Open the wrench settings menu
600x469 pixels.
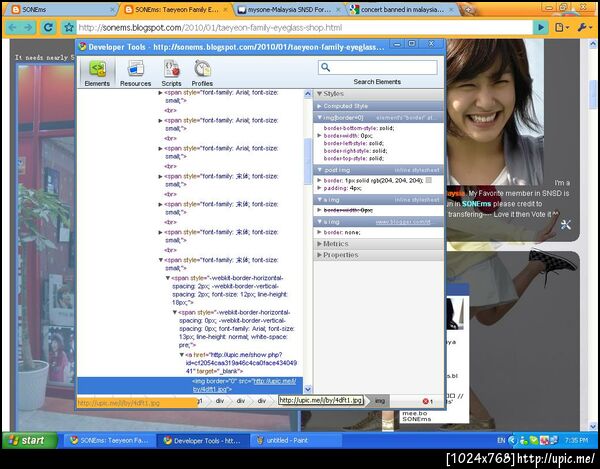point(585,27)
